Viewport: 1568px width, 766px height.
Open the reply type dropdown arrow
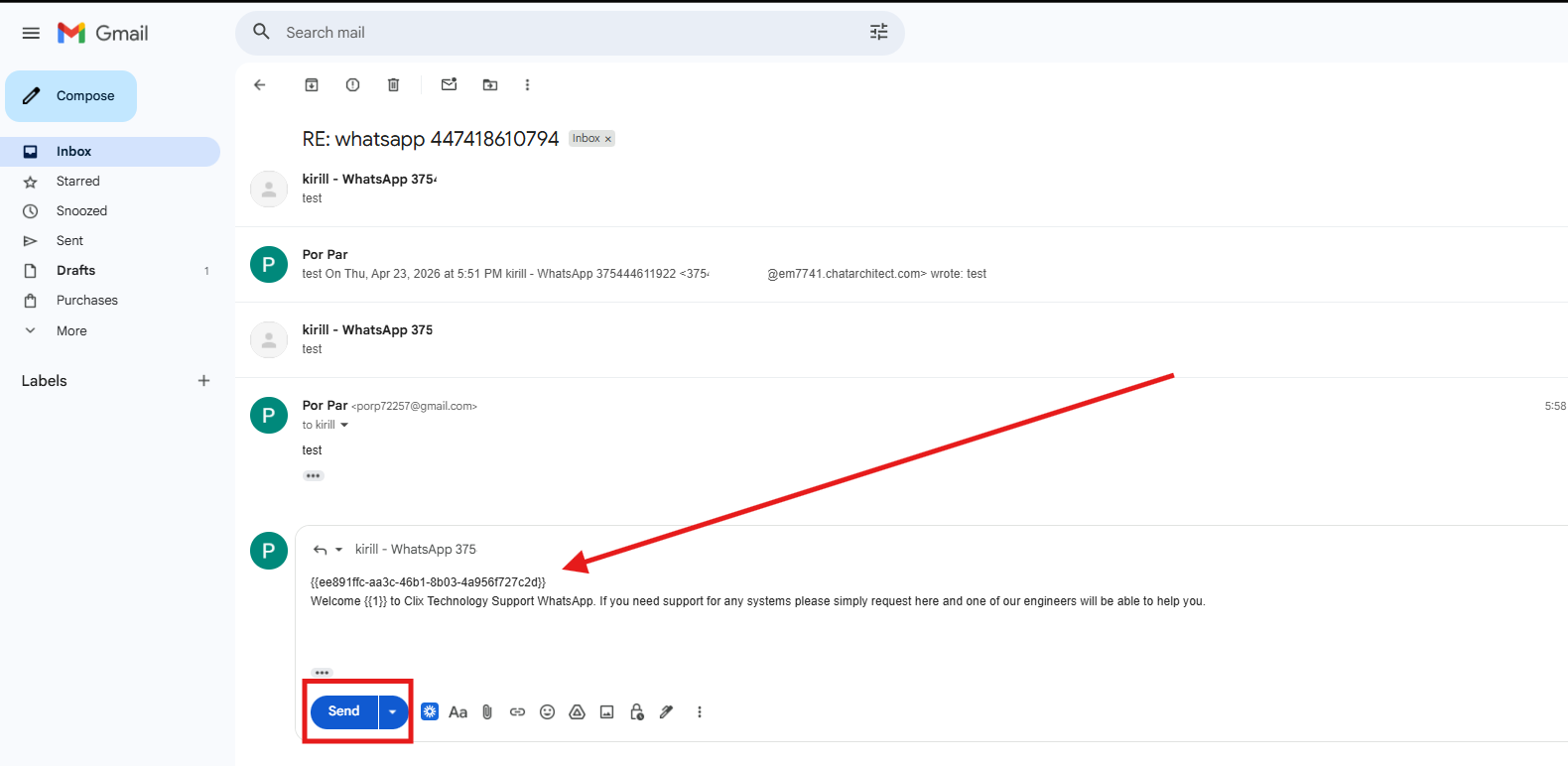point(338,550)
